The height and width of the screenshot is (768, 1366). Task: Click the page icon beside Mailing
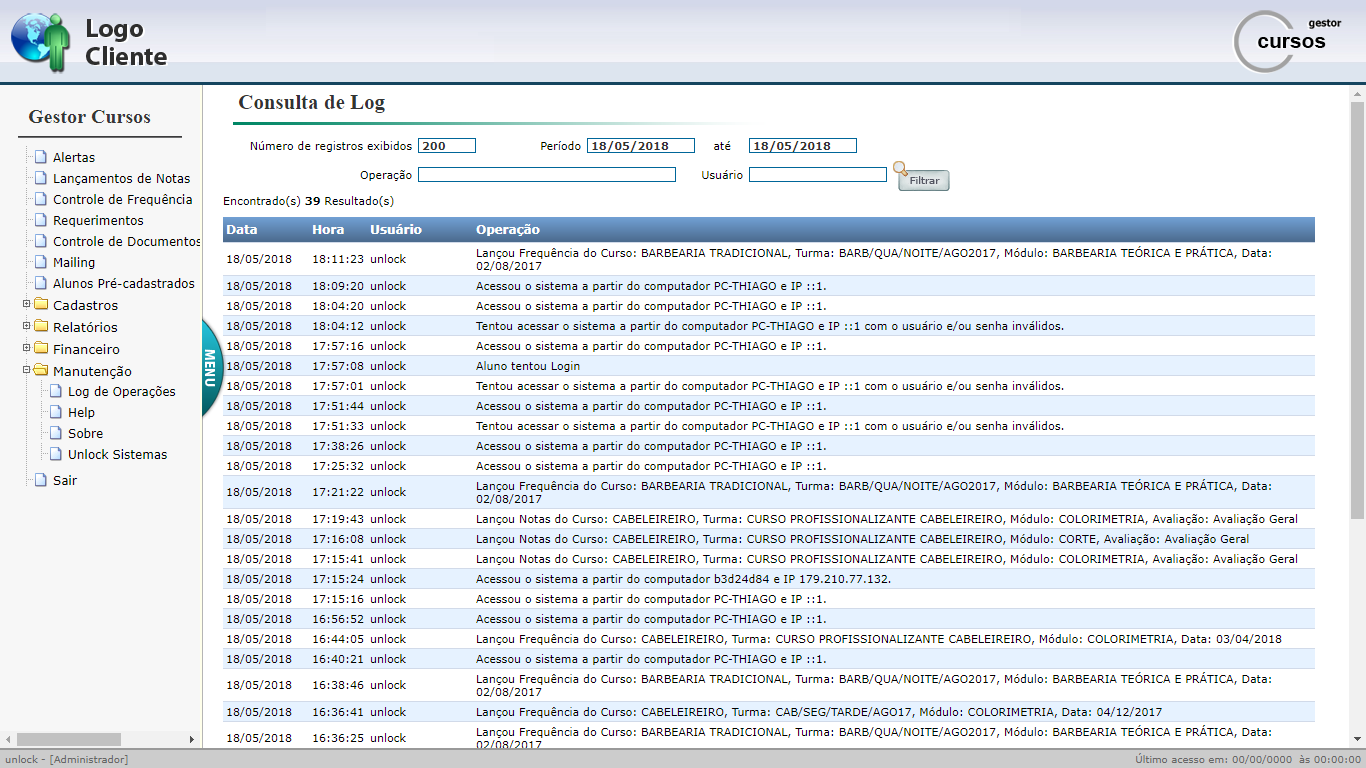40,262
